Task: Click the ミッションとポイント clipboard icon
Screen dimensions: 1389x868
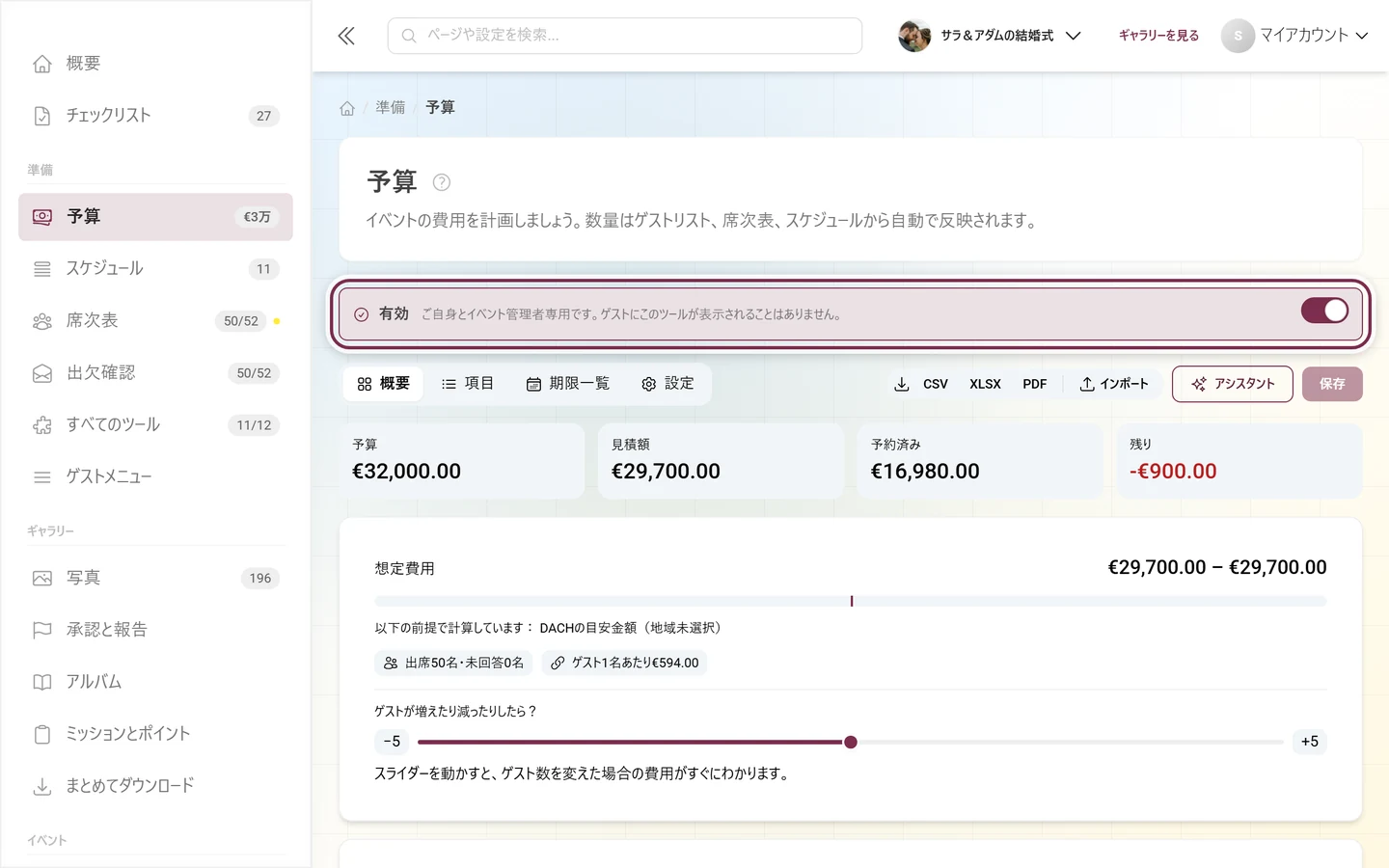Action: tap(42, 735)
